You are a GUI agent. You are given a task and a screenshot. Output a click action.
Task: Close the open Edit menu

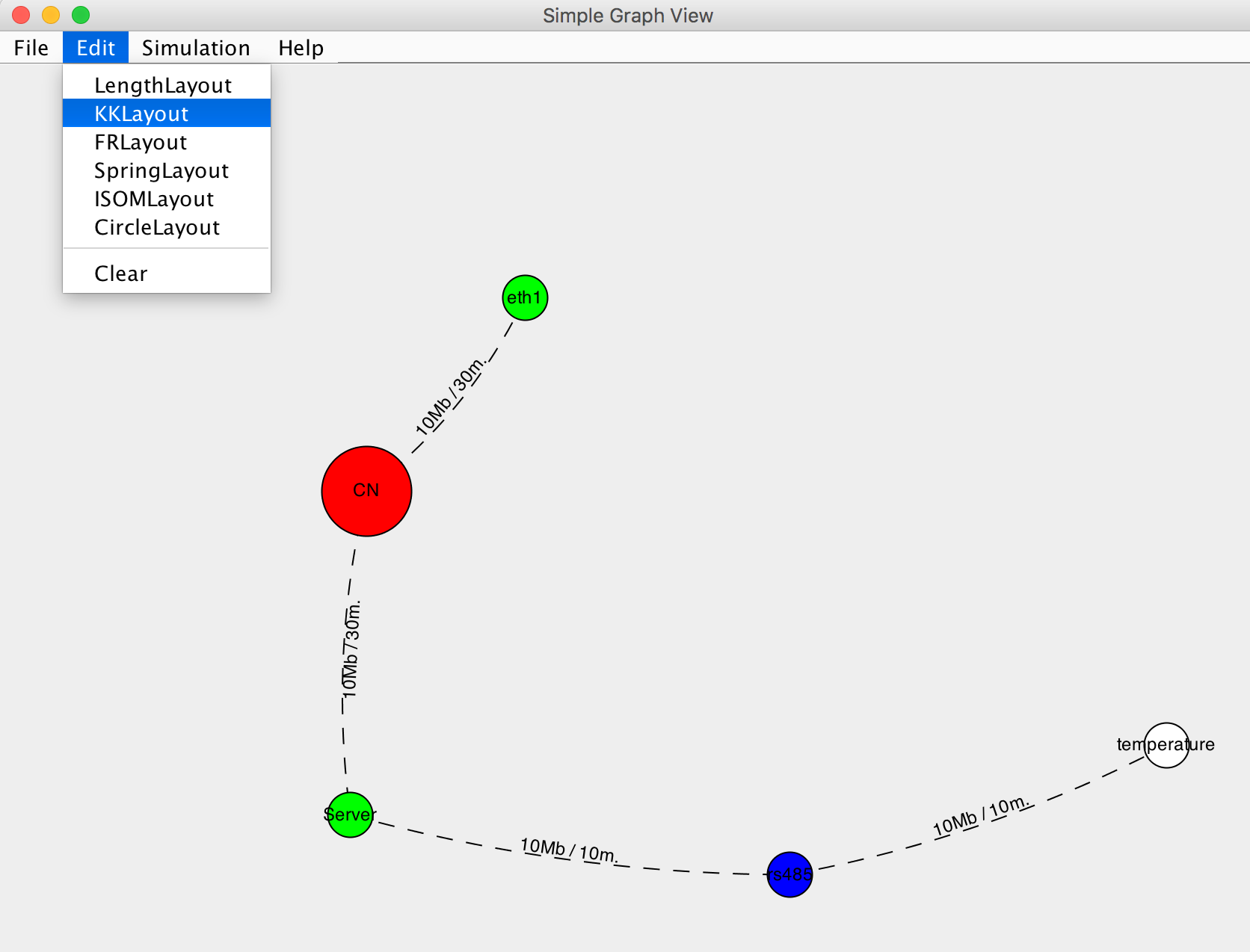click(x=96, y=48)
